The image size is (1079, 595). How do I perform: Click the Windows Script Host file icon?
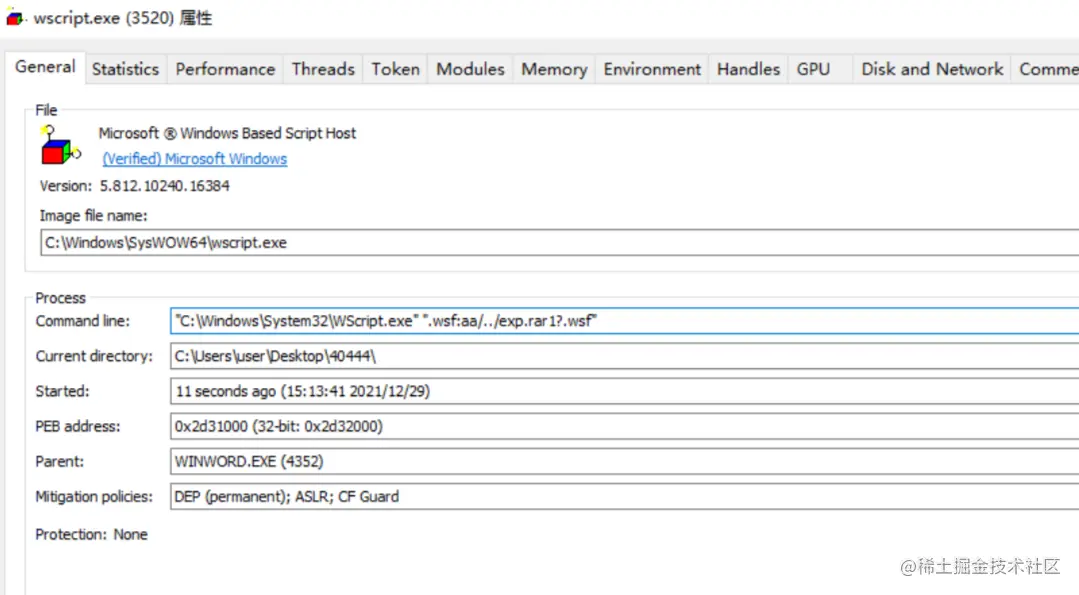click(61, 145)
